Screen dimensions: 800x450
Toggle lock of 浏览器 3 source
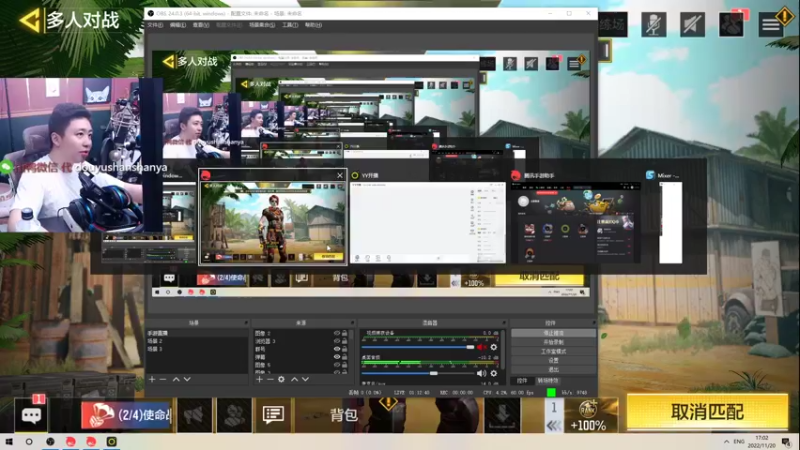344,341
